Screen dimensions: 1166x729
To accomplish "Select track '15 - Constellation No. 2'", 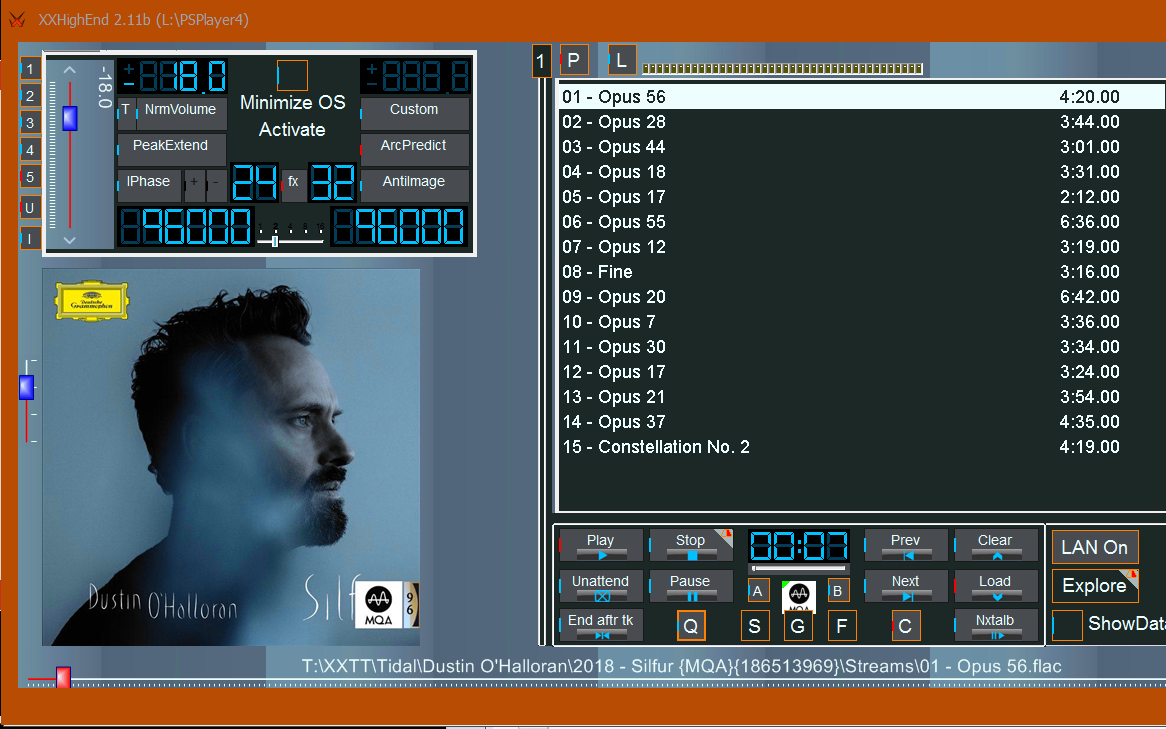I will (x=862, y=447).
